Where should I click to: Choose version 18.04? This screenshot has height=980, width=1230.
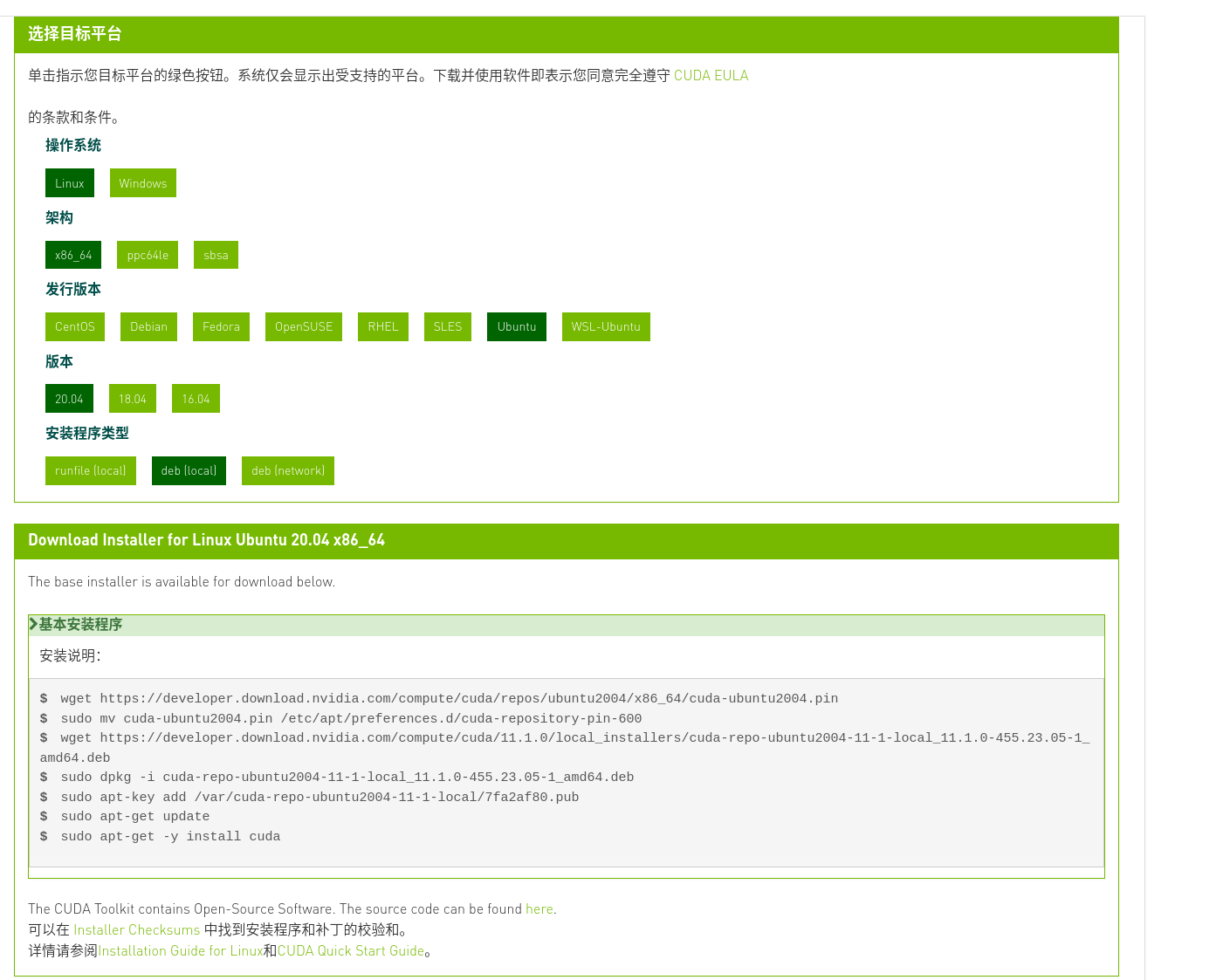pyautogui.click(x=133, y=399)
